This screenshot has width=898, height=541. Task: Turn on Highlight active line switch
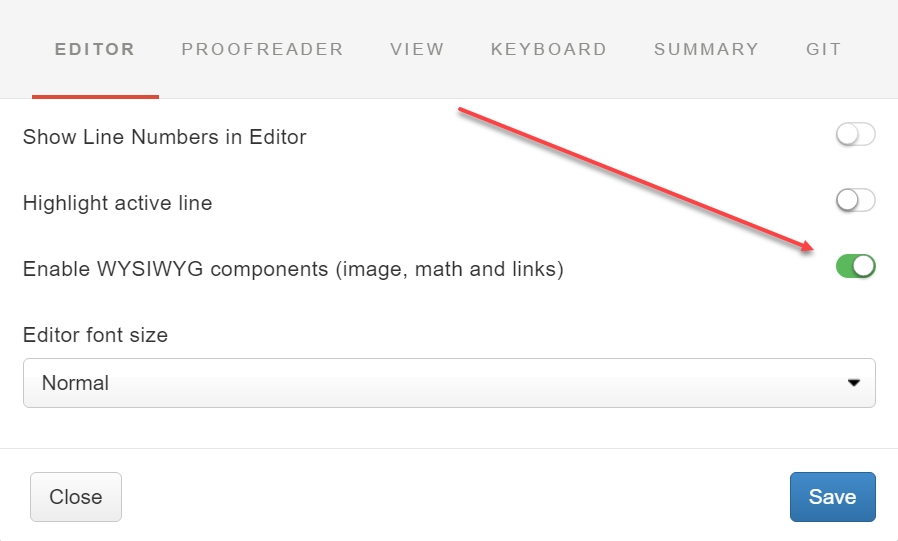[855, 201]
